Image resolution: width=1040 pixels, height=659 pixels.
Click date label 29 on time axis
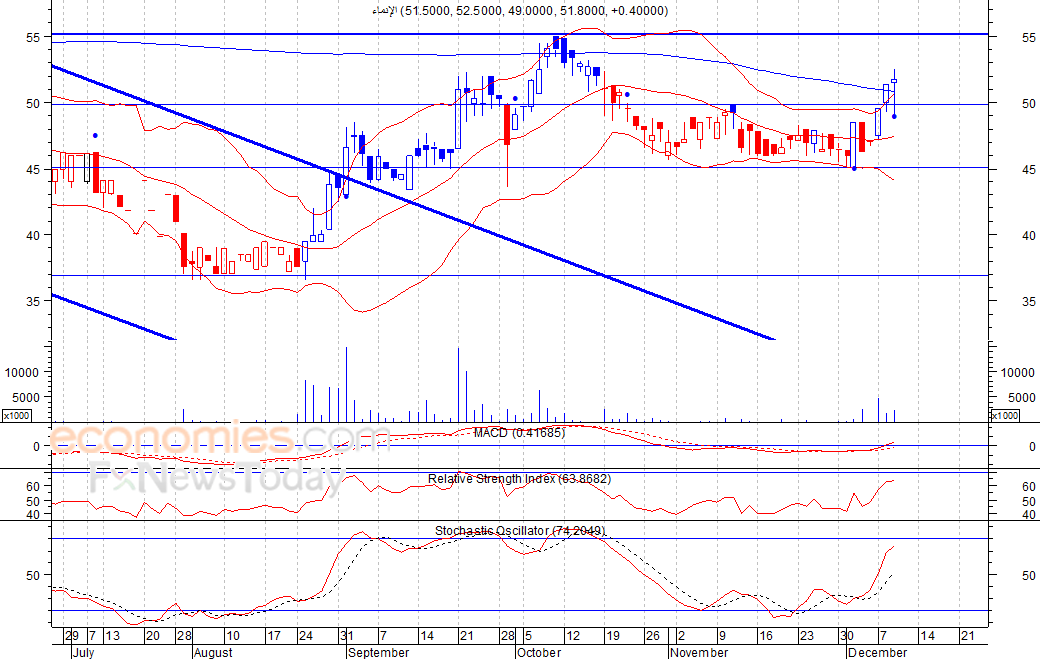72,636
